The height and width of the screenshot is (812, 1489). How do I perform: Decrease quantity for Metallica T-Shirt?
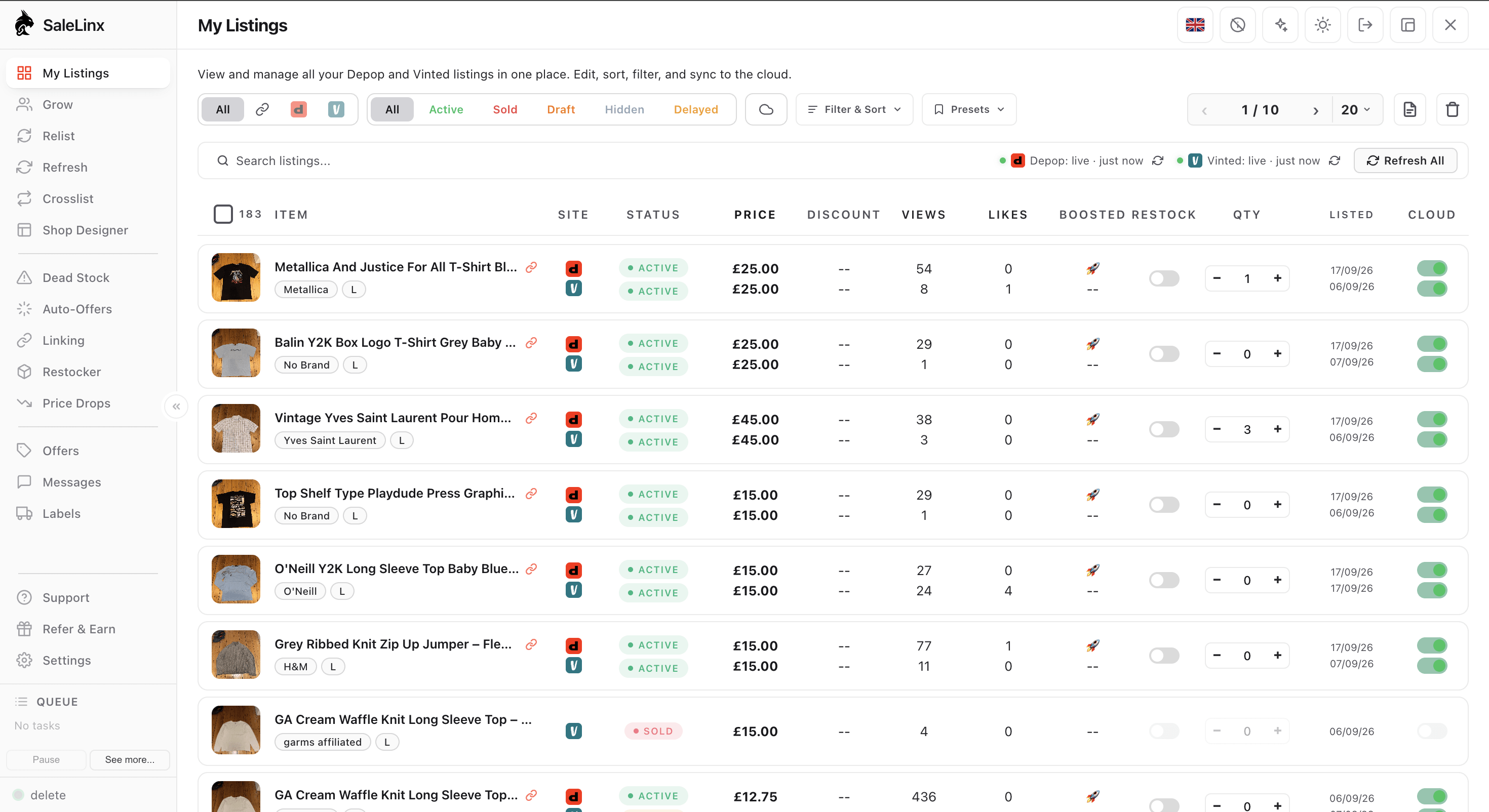point(1217,278)
